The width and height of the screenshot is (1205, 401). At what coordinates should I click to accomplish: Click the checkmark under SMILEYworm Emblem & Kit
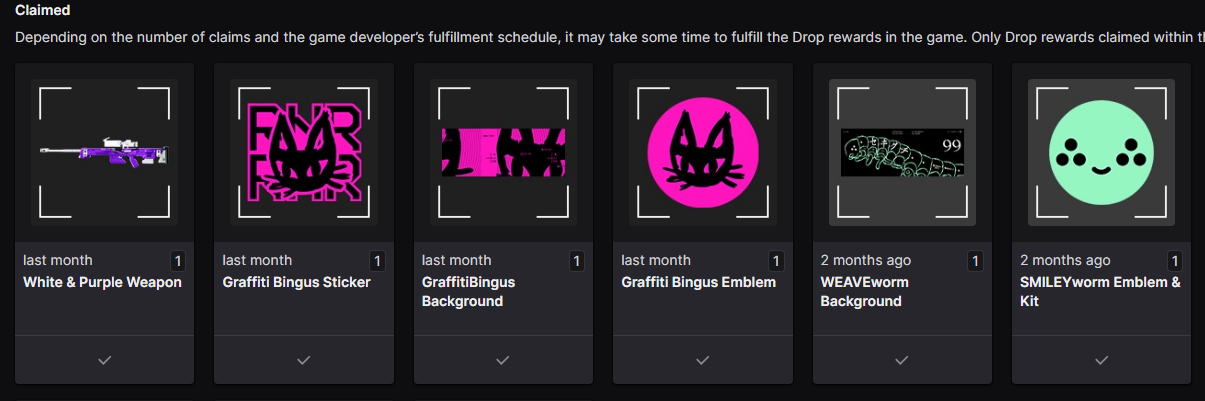click(1101, 360)
